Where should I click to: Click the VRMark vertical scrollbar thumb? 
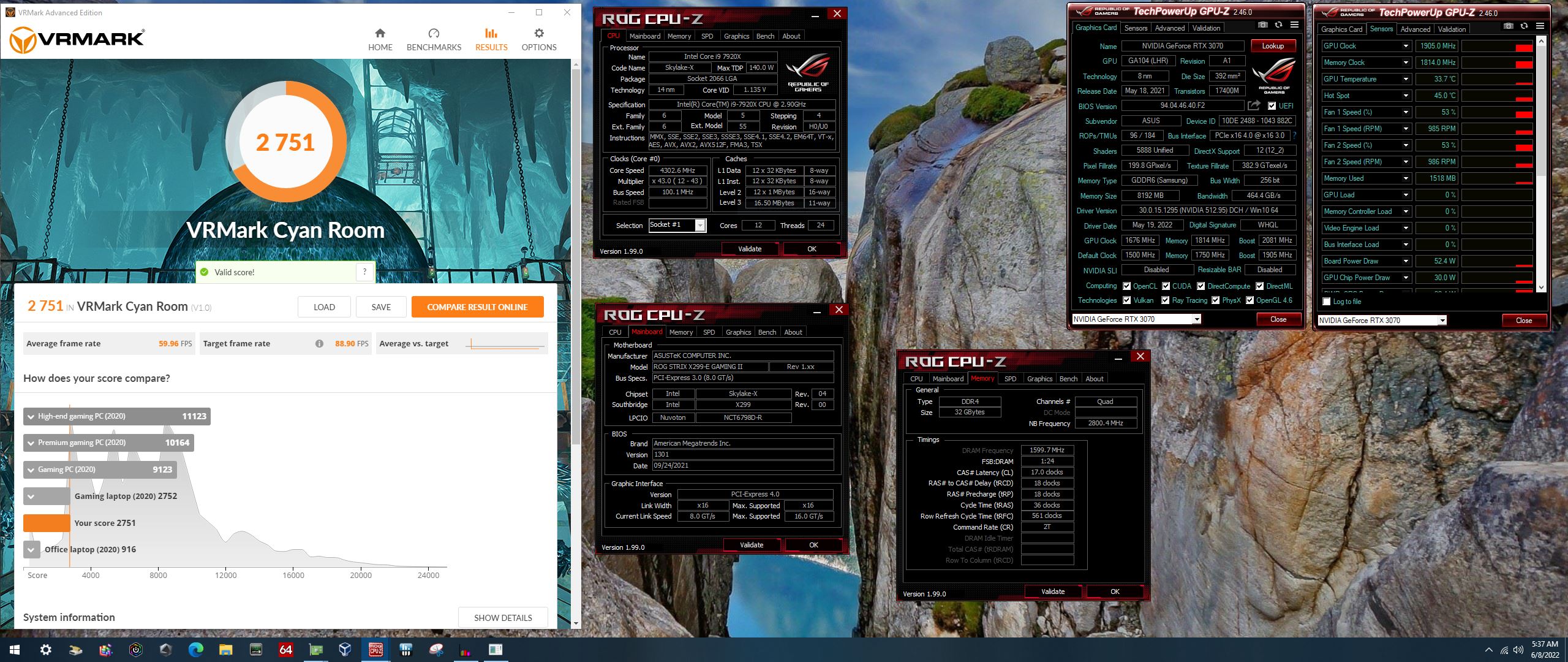[x=576, y=257]
